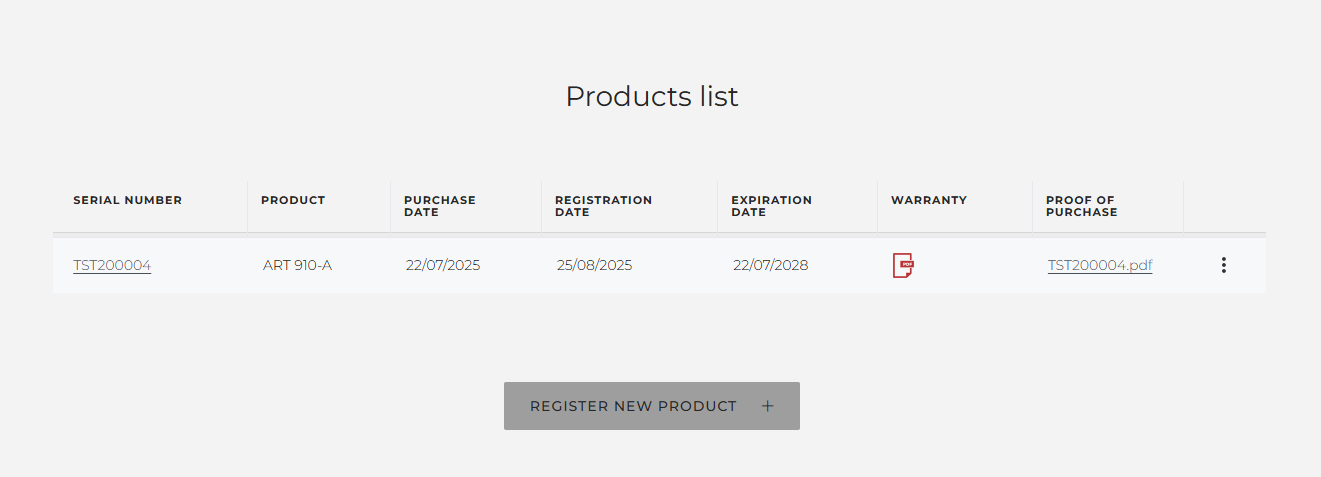Click the Expiration Date column header

click(x=772, y=206)
